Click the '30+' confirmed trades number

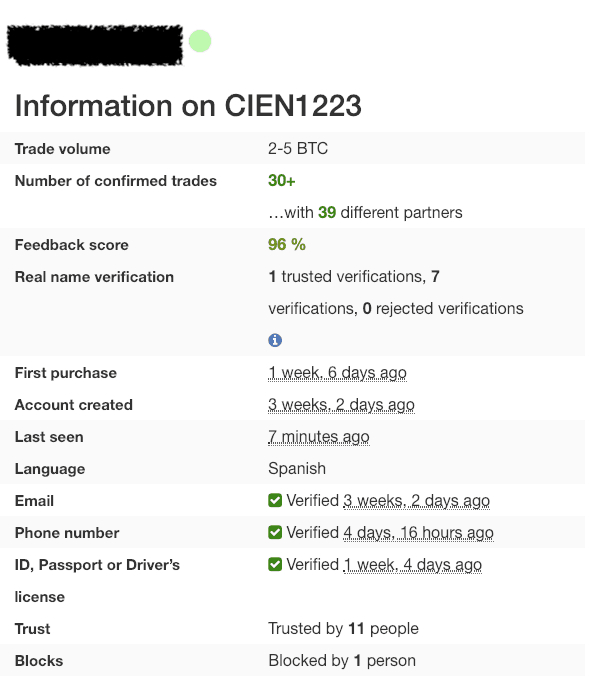[x=281, y=181]
